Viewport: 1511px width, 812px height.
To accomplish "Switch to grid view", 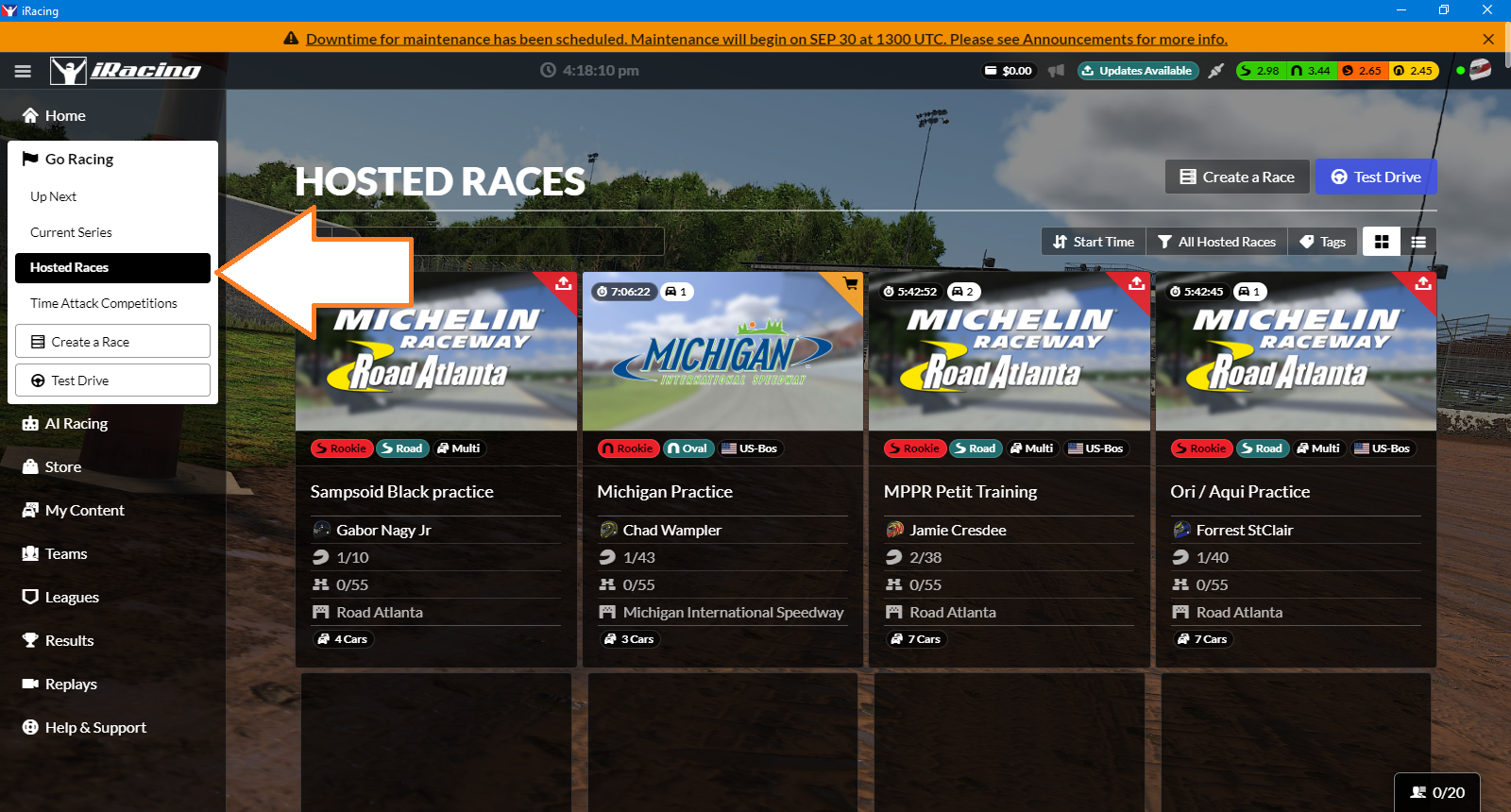I will (x=1382, y=242).
